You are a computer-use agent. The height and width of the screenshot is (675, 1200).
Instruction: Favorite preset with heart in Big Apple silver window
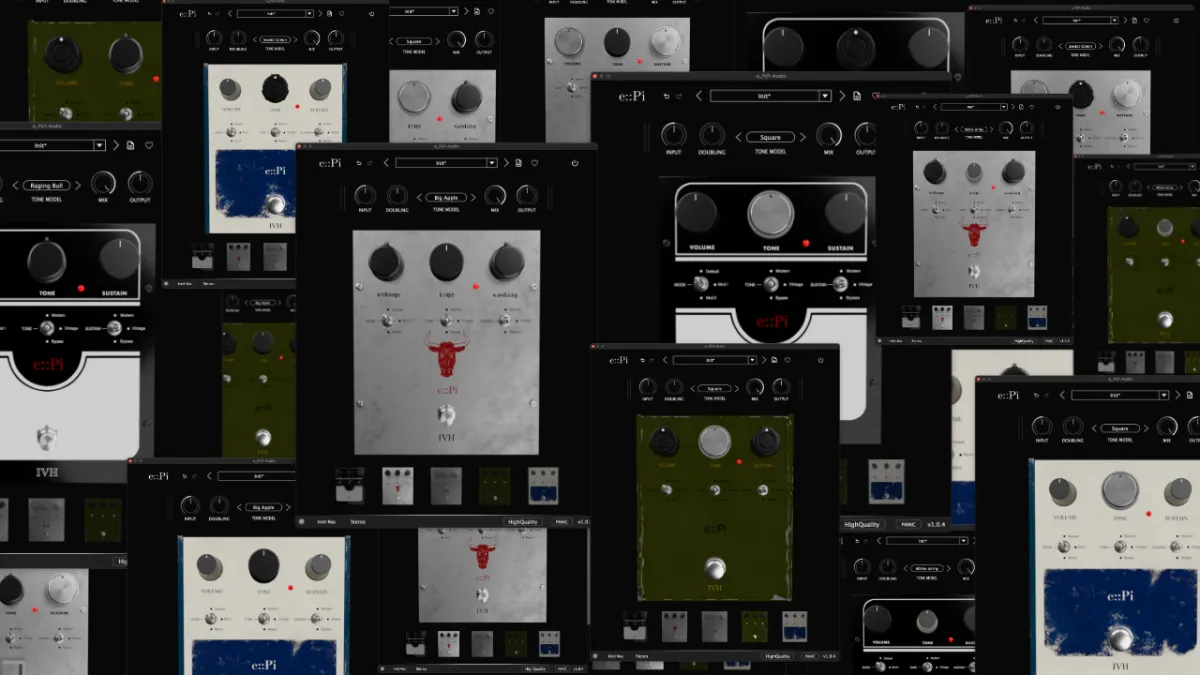pos(534,163)
